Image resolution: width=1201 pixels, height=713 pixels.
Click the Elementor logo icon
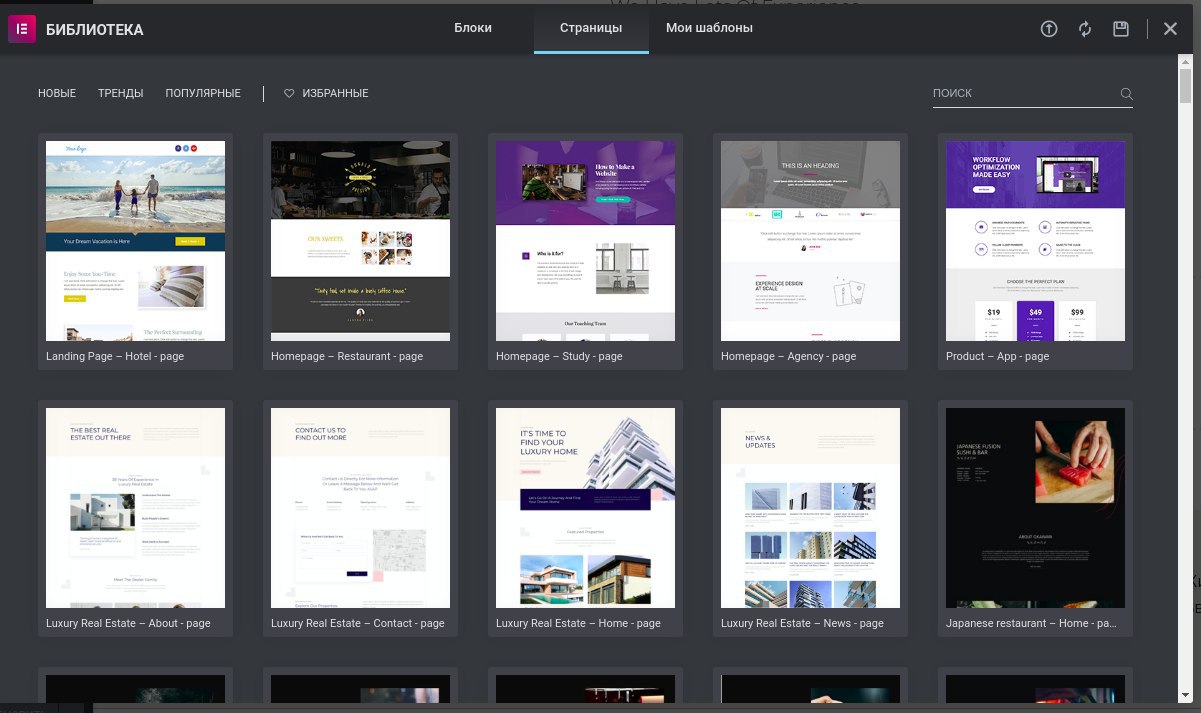pos(22,29)
